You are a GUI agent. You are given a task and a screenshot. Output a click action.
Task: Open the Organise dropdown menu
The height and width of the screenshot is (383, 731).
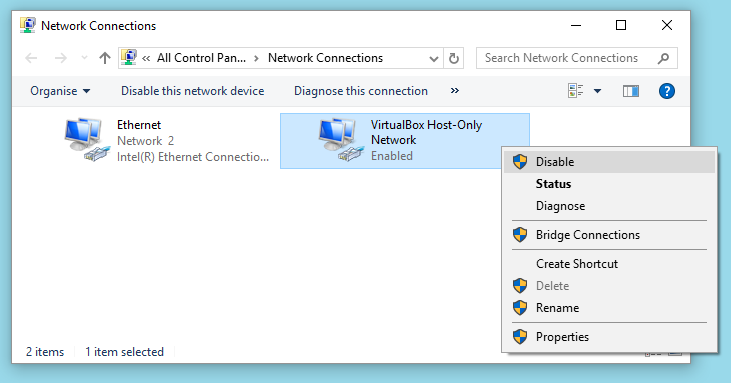[60, 91]
